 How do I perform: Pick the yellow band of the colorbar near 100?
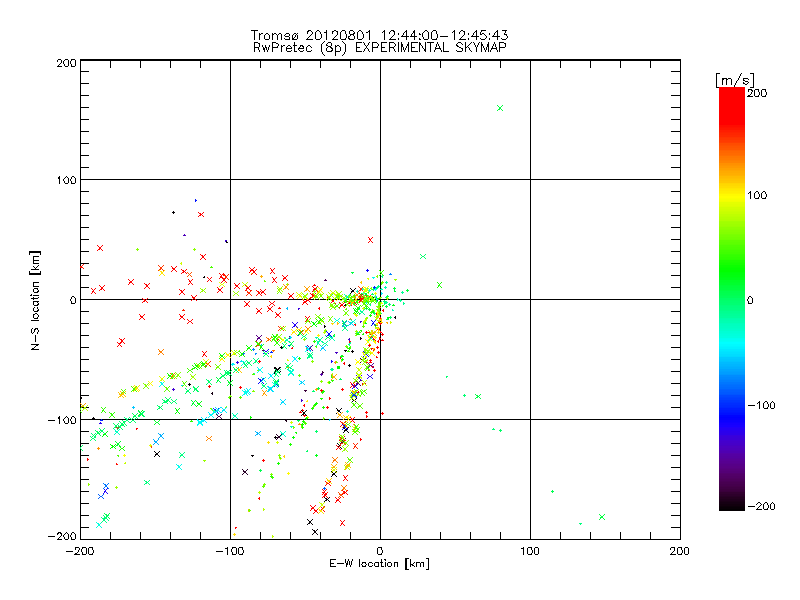coord(732,196)
